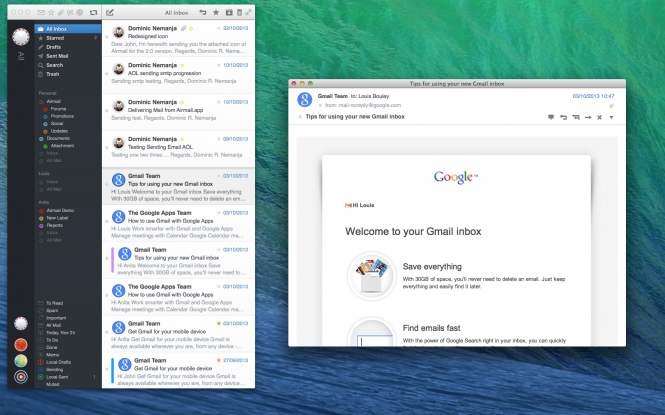
Task: Open the more actions dropdown arrow in message window
Action: tap(612, 117)
